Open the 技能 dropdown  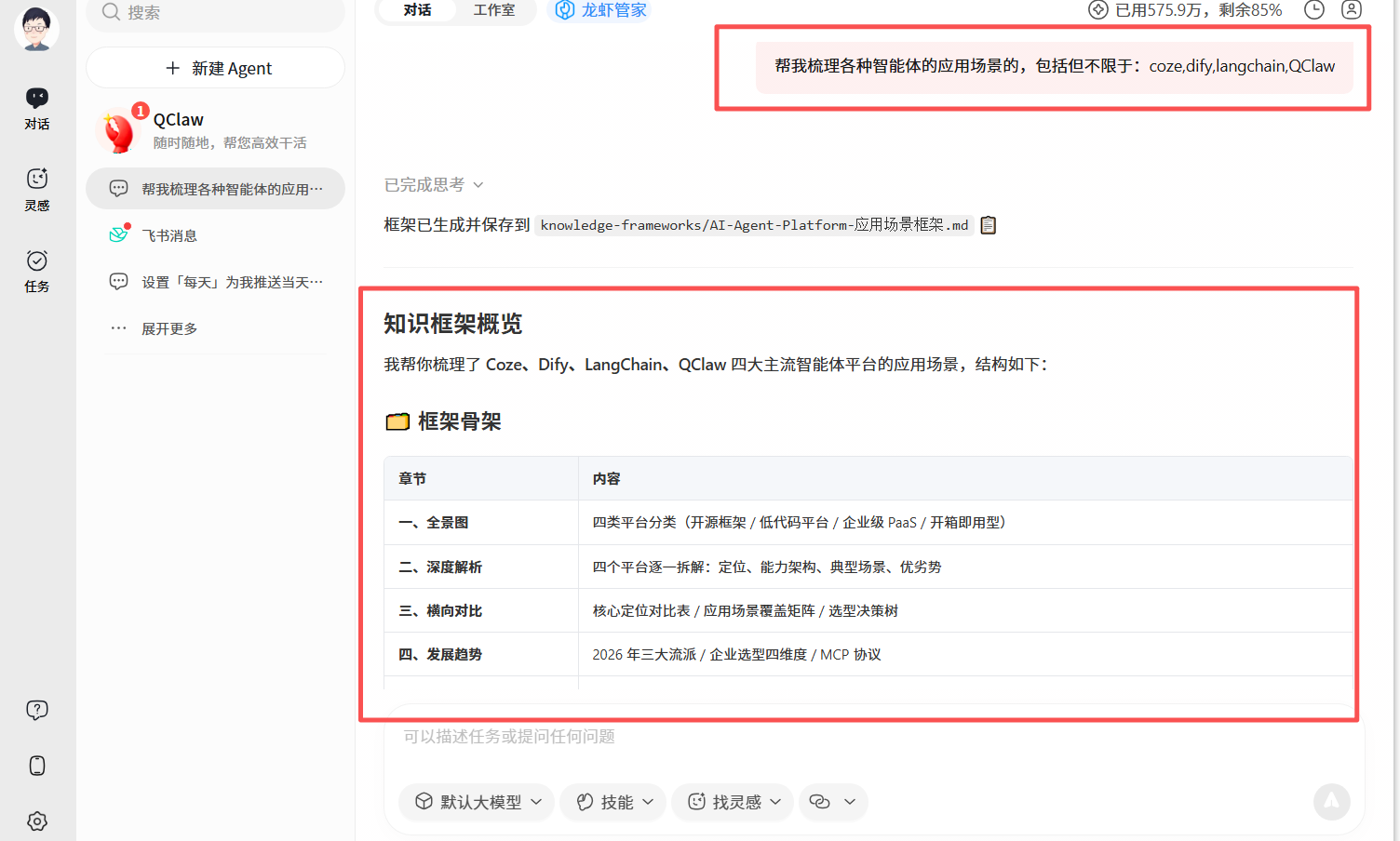coord(612,802)
